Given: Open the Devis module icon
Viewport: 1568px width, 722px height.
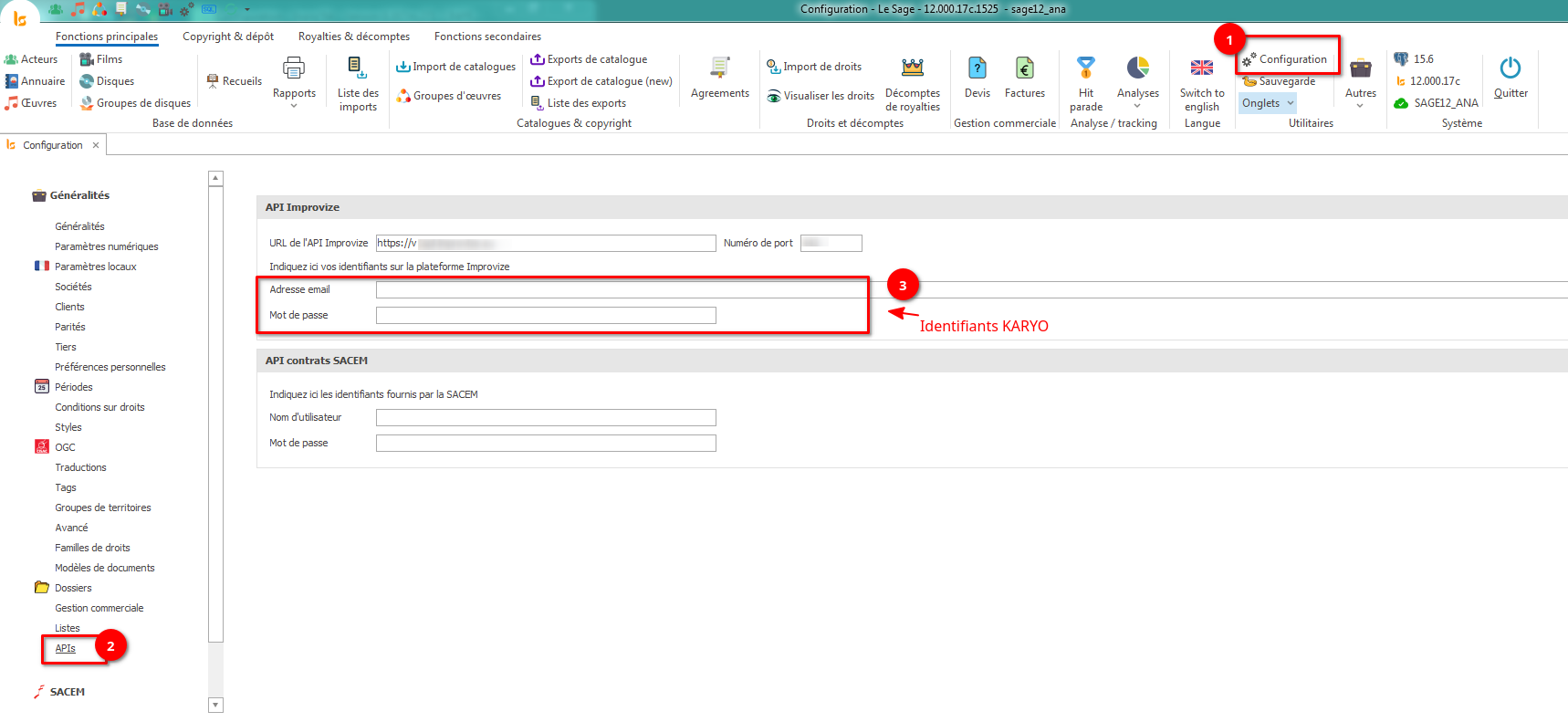Looking at the screenshot, I should 977,68.
